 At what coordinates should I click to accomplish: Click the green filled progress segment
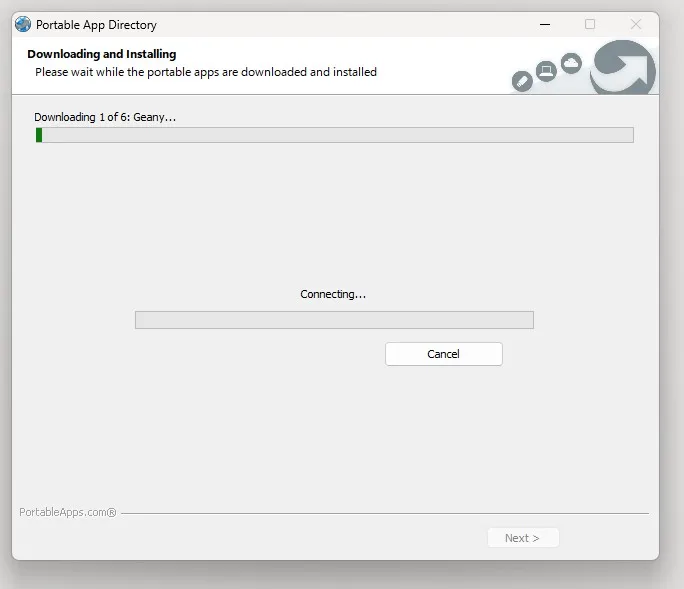pos(39,135)
